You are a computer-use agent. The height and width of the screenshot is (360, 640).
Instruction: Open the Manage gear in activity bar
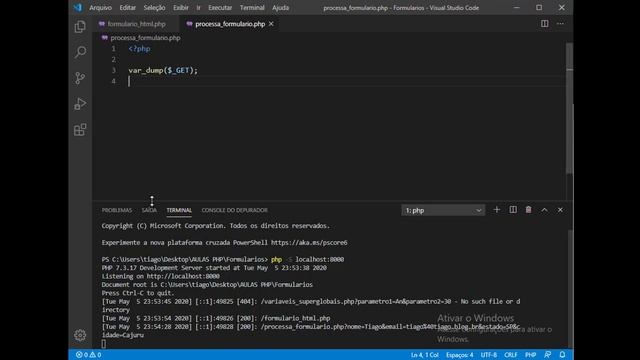[80, 335]
